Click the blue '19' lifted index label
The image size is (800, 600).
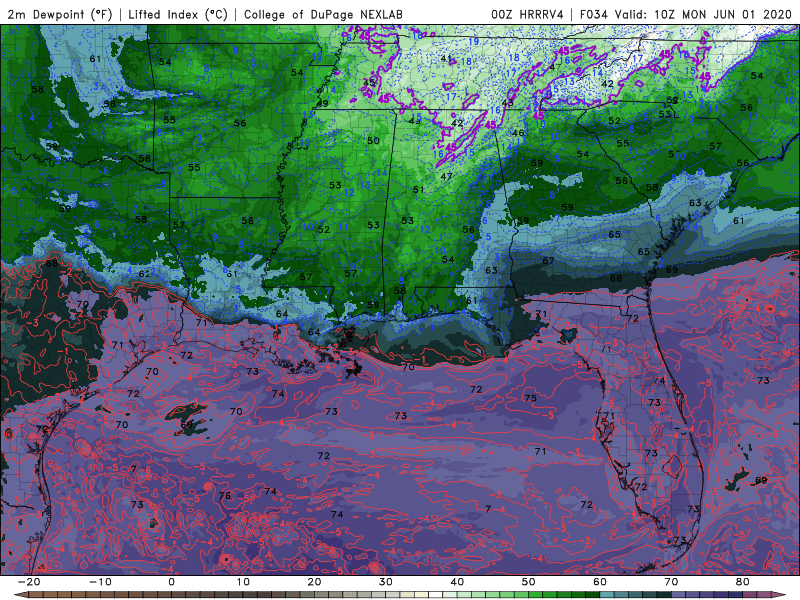pyautogui.click(x=473, y=42)
